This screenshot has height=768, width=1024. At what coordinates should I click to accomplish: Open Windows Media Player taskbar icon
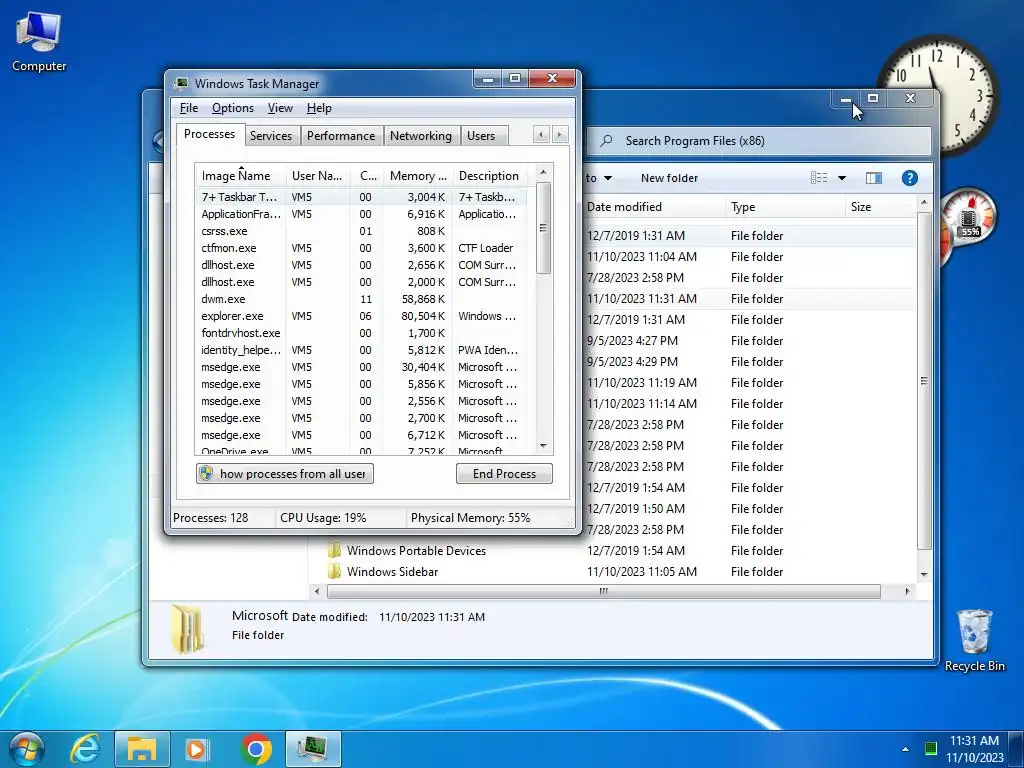pos(197,749)
